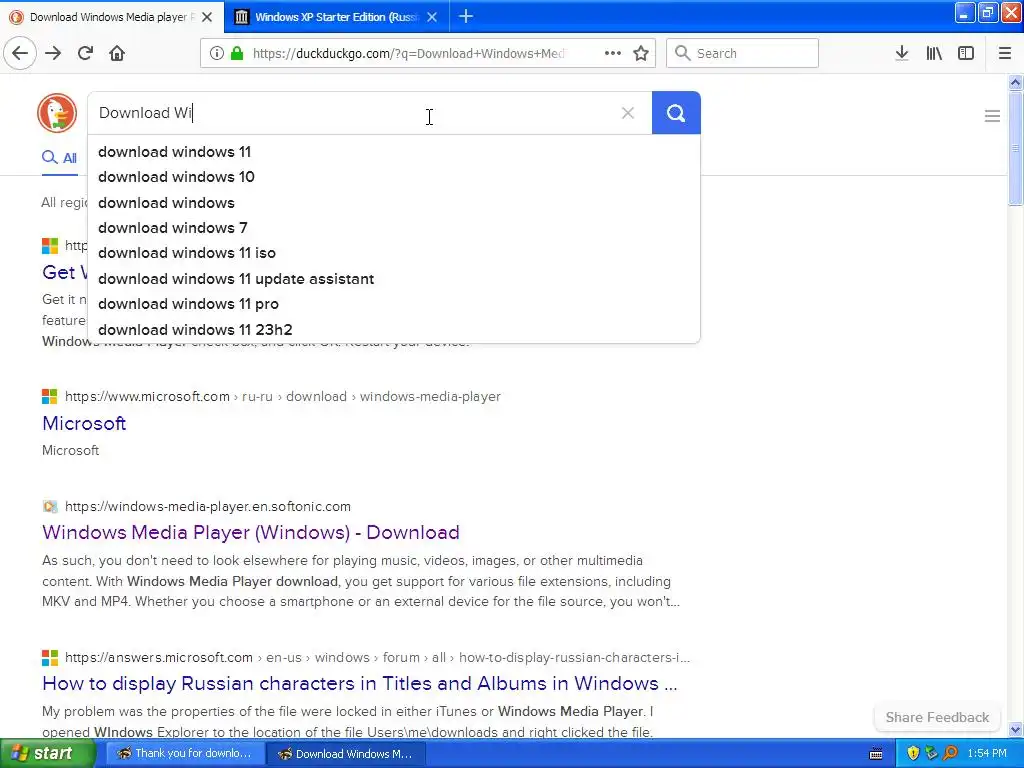Viewport: 1024px width, 768px height.
Task: Open DuckDuckGo page side menu
Action: [992, 116]
